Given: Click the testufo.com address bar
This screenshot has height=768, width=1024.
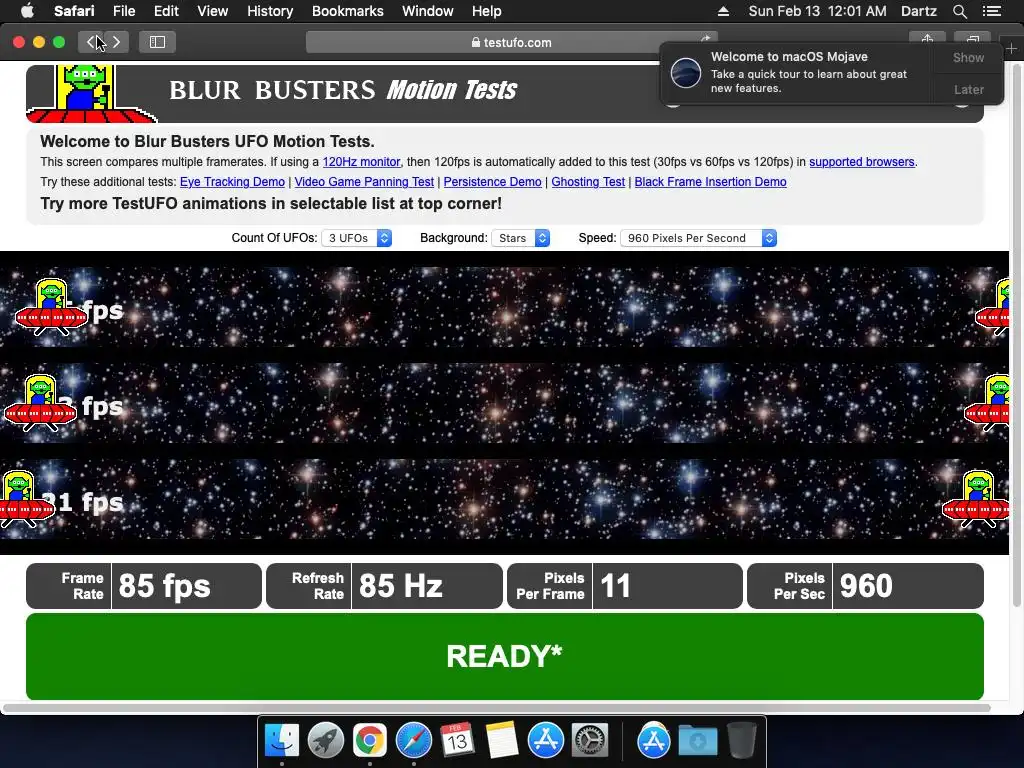Looking at the screenshot, I should pos(511,42).
